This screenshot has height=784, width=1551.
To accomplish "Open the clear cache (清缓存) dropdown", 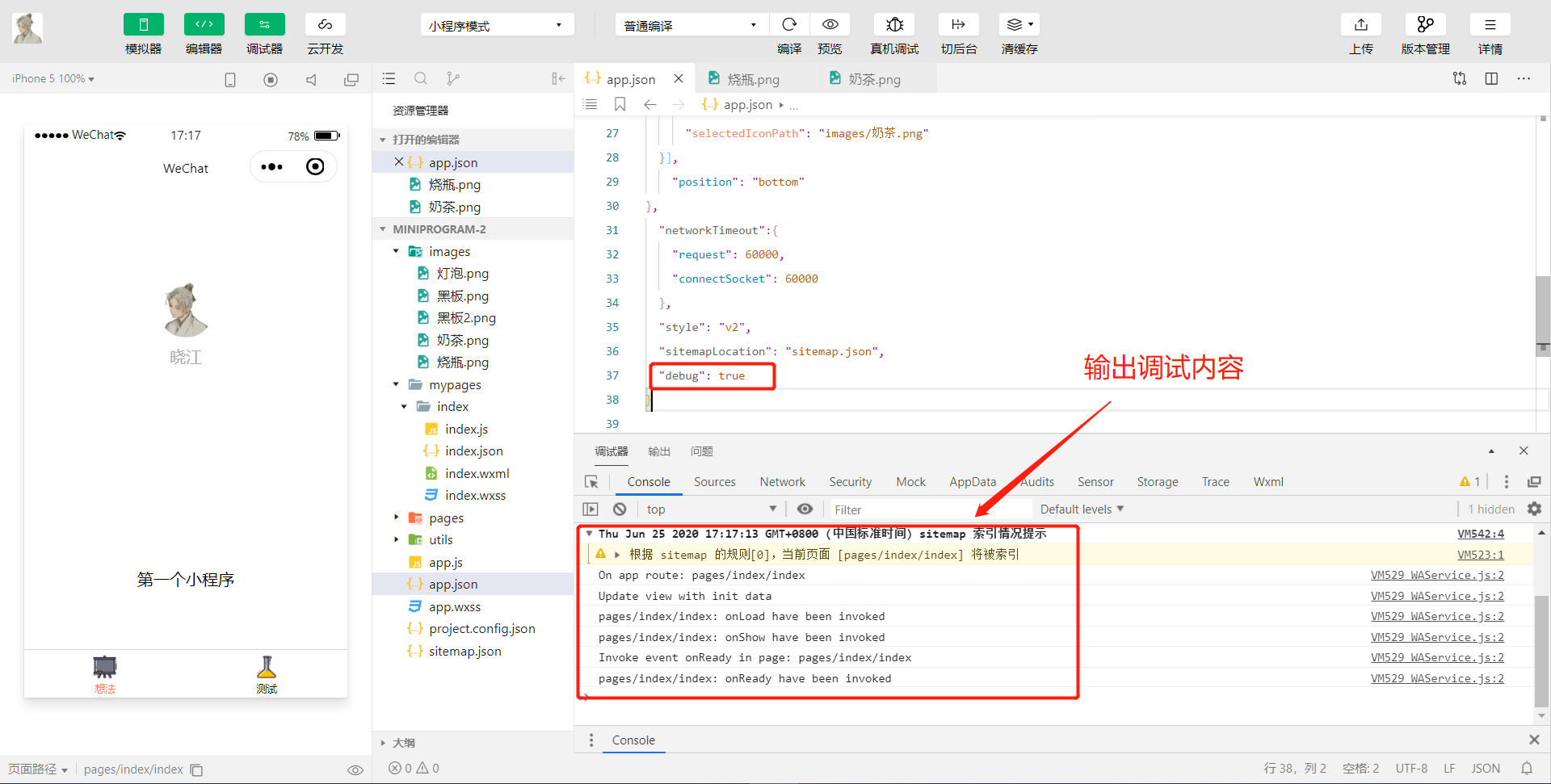I will 1019,24.
